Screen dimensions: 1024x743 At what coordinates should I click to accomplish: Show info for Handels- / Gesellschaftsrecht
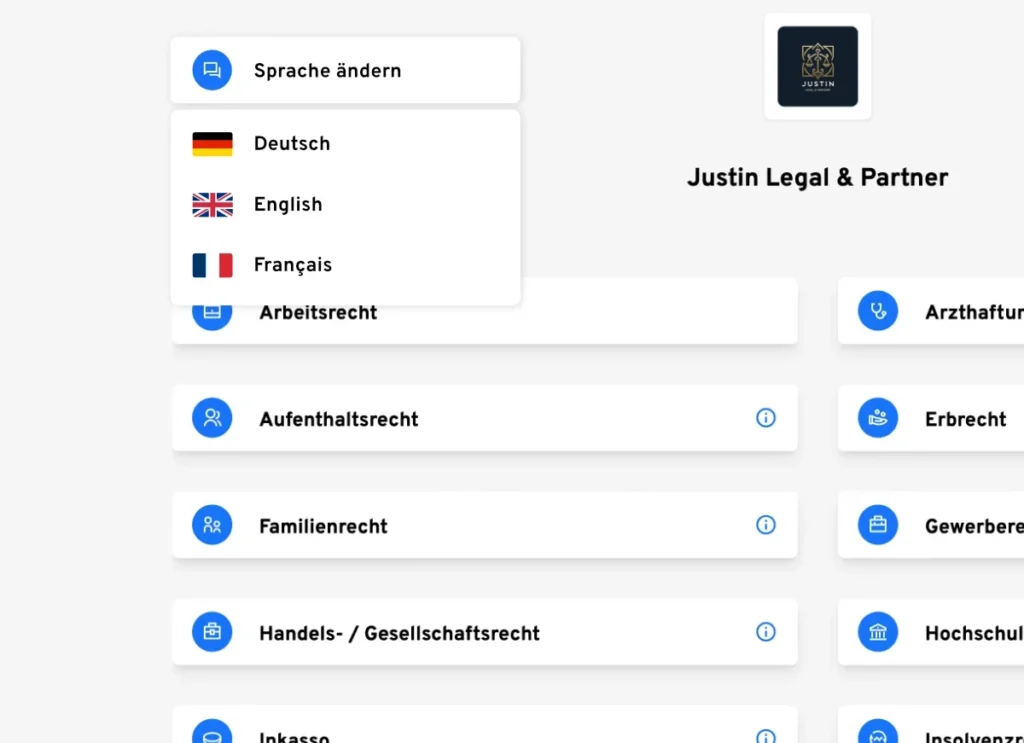pyautogui.click(x=766, y=632)
